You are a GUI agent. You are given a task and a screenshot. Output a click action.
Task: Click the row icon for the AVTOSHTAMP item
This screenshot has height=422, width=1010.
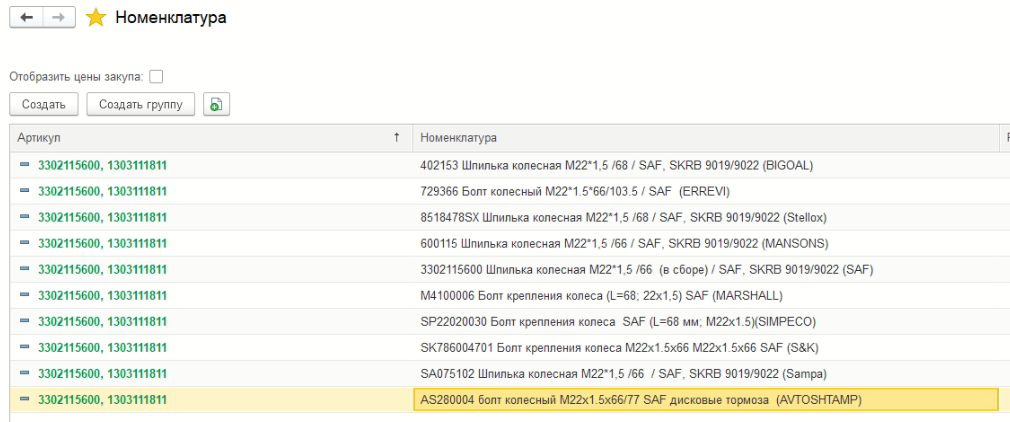(x=25, y=399)
